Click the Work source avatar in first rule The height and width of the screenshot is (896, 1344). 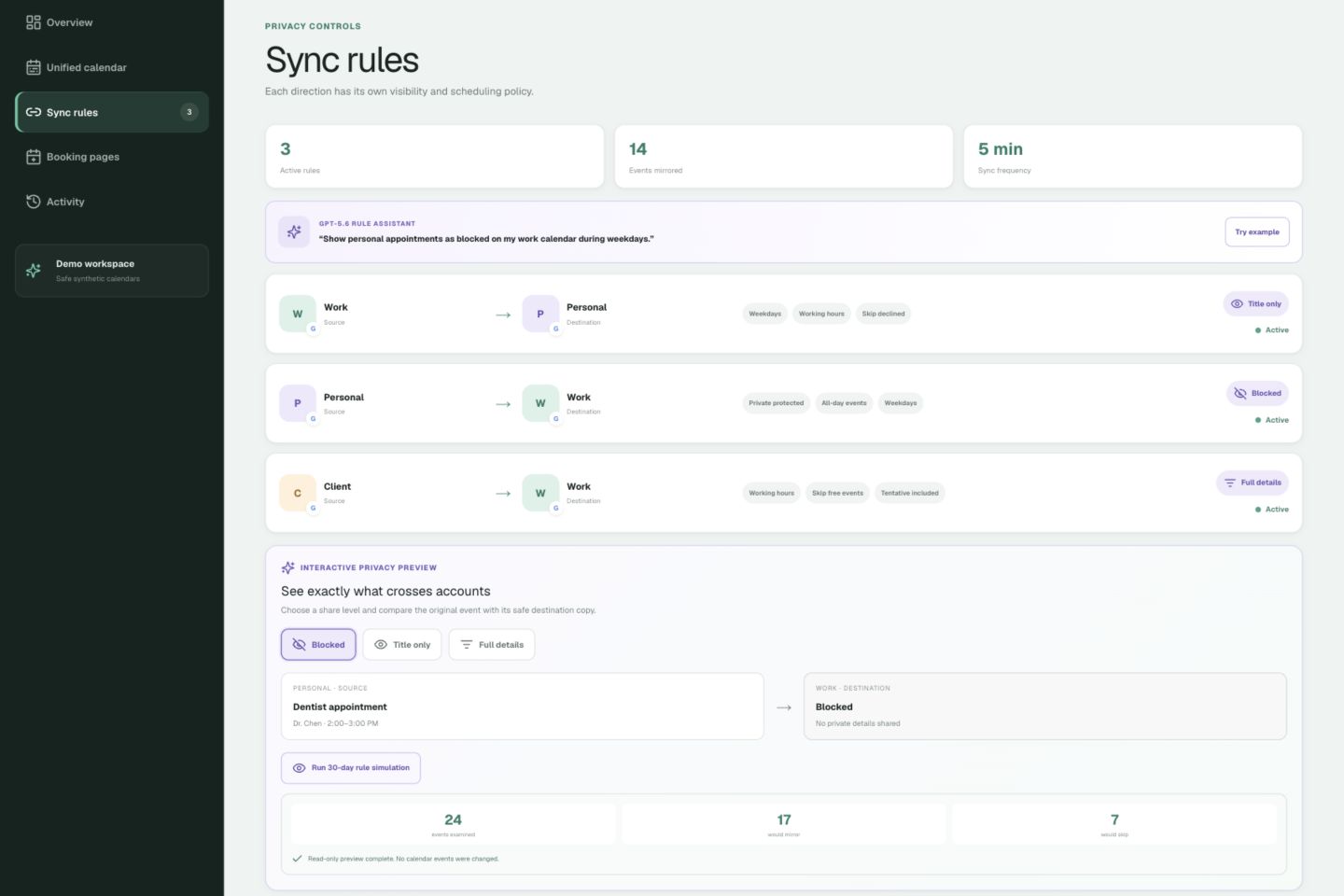click(x=298, y=314)
